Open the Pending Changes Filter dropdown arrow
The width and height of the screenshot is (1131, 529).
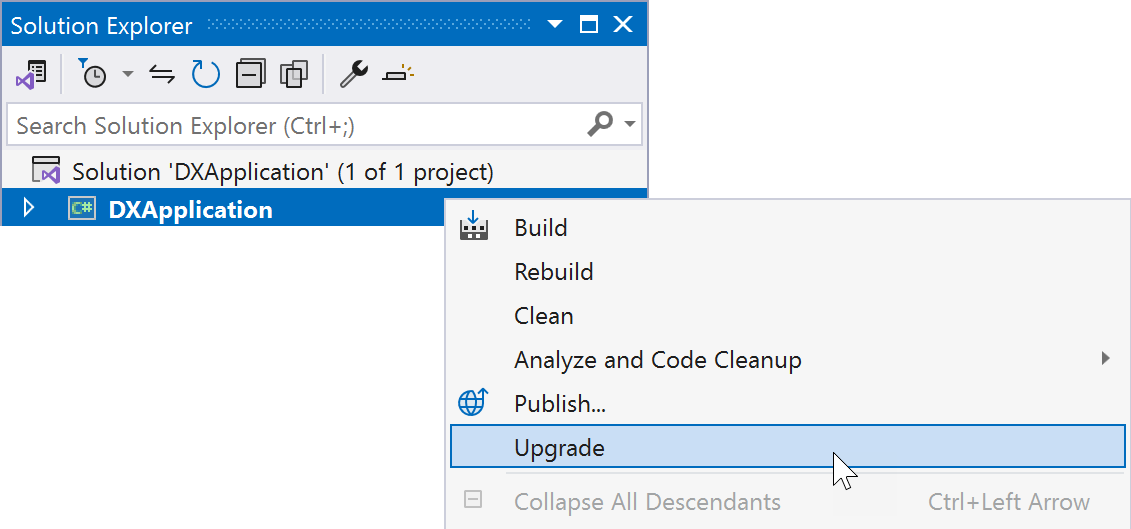pos(127,74)
